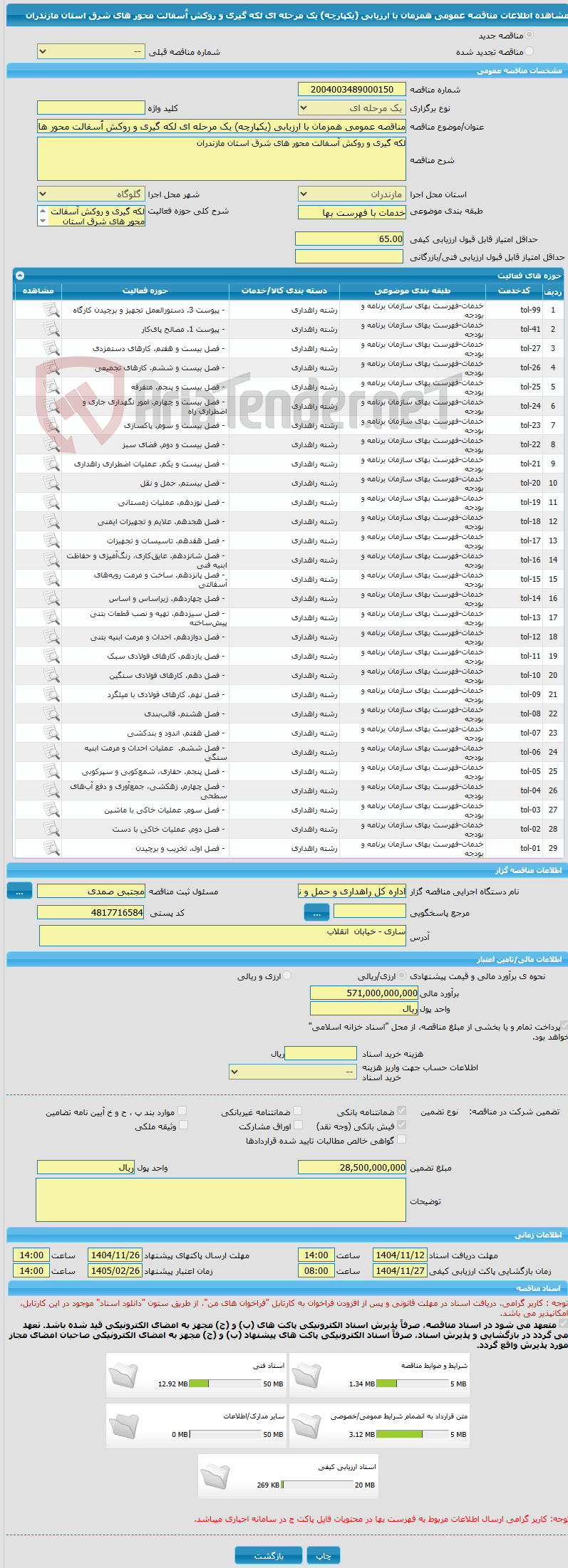The image size is (568, 1568).
Task: Collapse the حوزه های فعالیت section
Action: point(20,276)
